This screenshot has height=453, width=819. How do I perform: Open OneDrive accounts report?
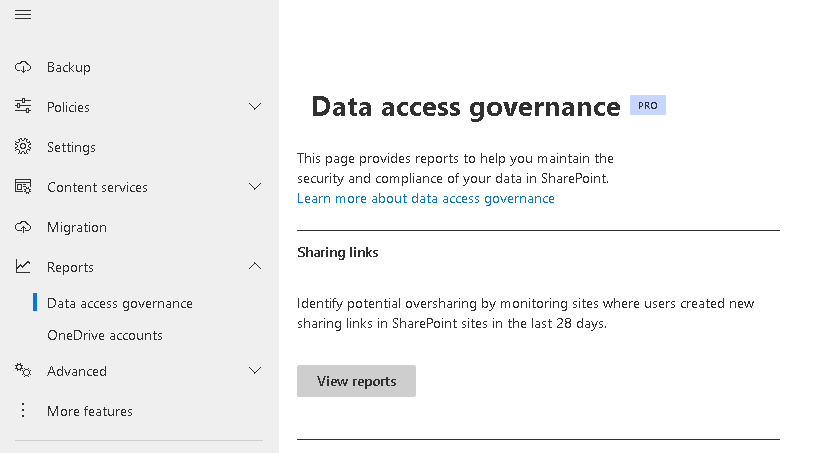[104, 335]
